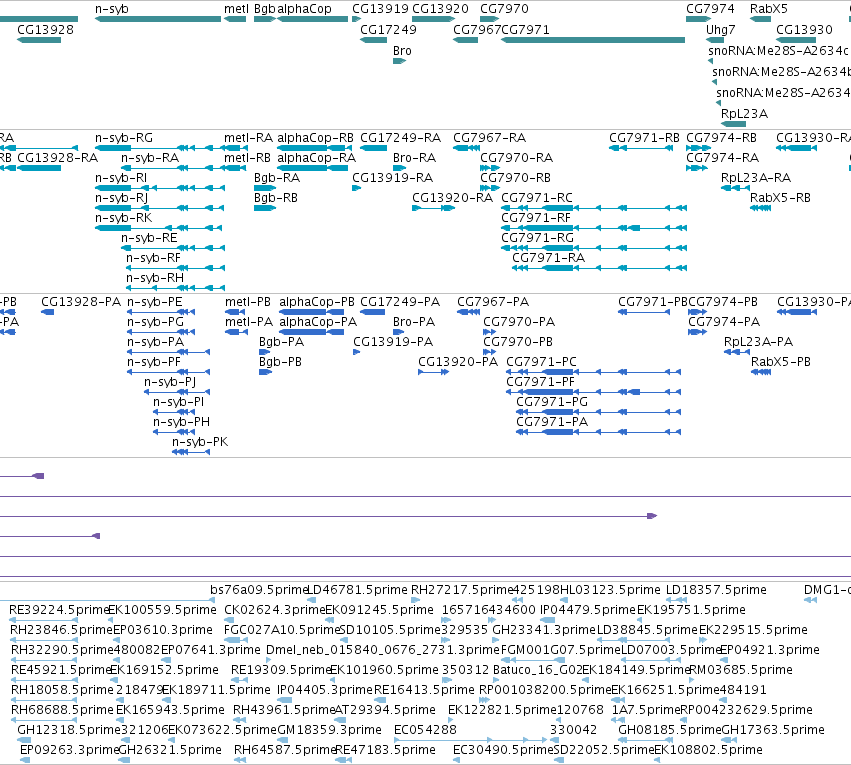
Task: Click transcript CG13920-RA label
Action: click(x=453, y=198)
